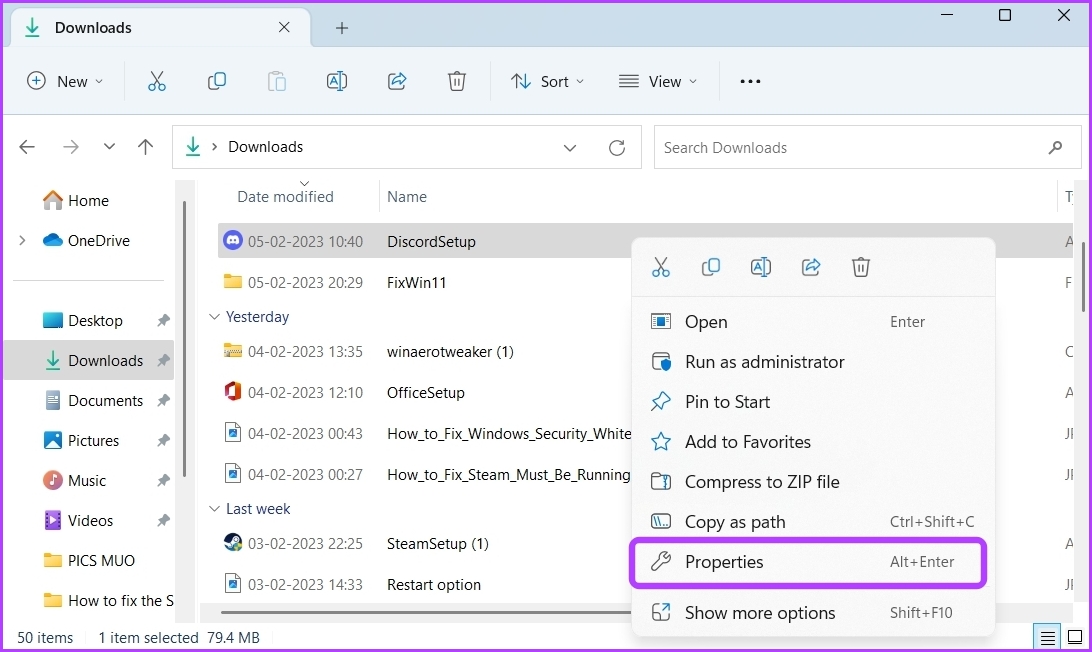This screenshot has width=1092, height=652.
Task: Choose Show more options
Action: [813, 613]
